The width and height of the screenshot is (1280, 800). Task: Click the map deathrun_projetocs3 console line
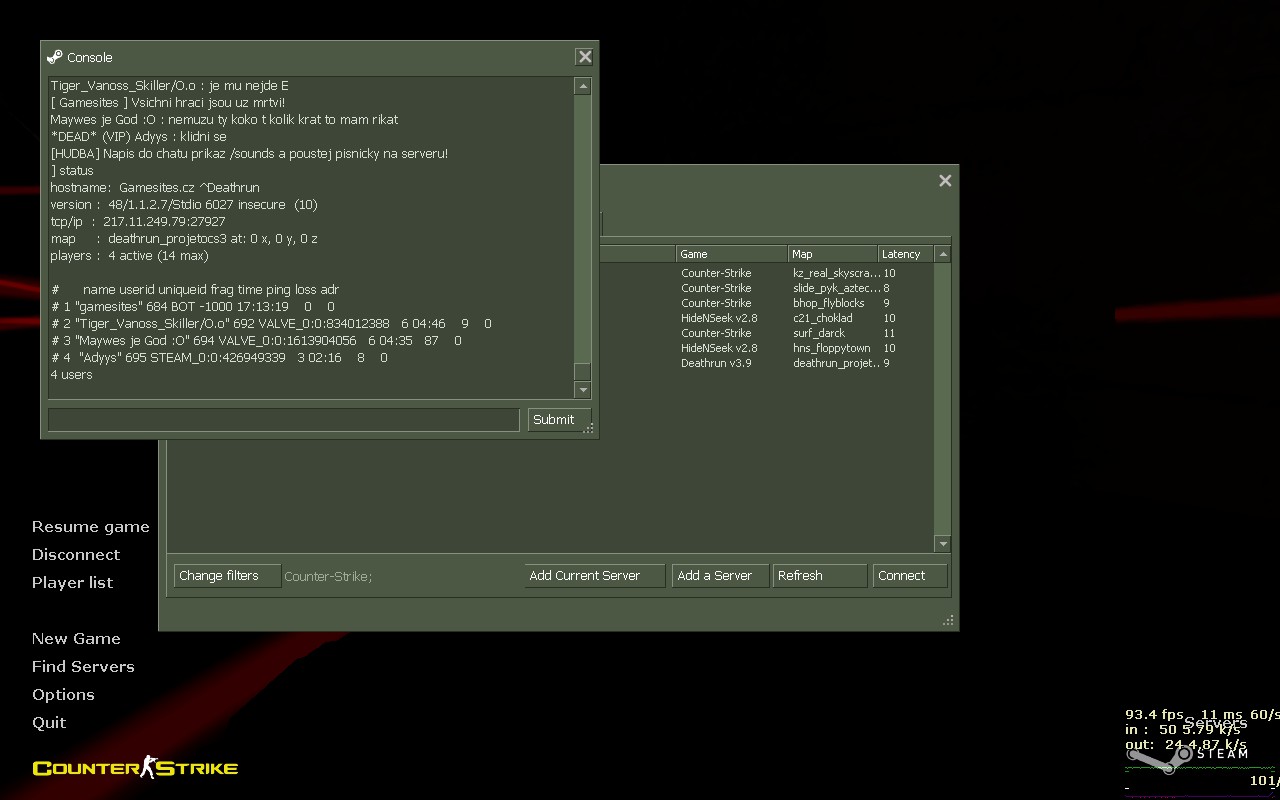click(x=184, y=239)
